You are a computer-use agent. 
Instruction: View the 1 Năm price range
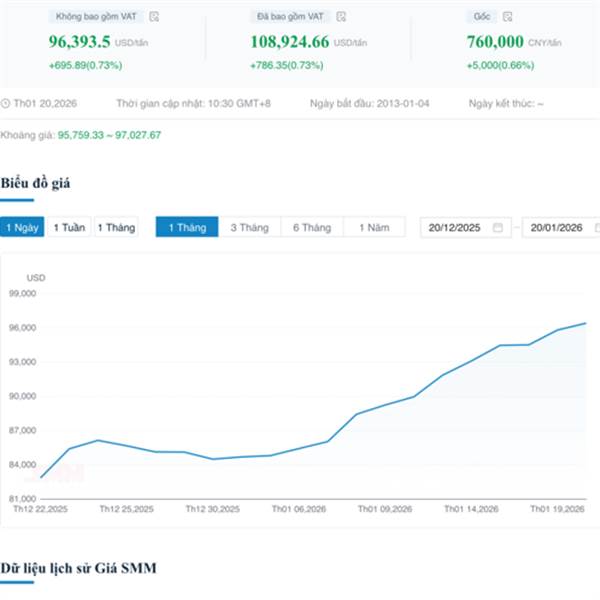374,228
